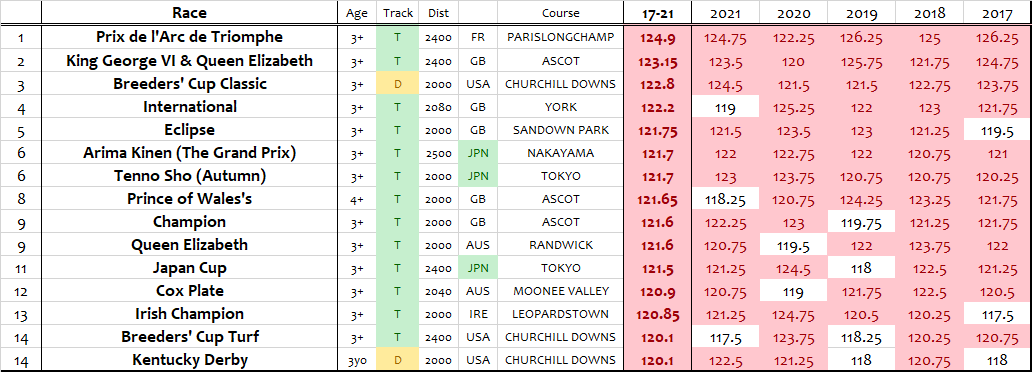
Task: Click the 2021 column header
Action: tap(725, 13)
